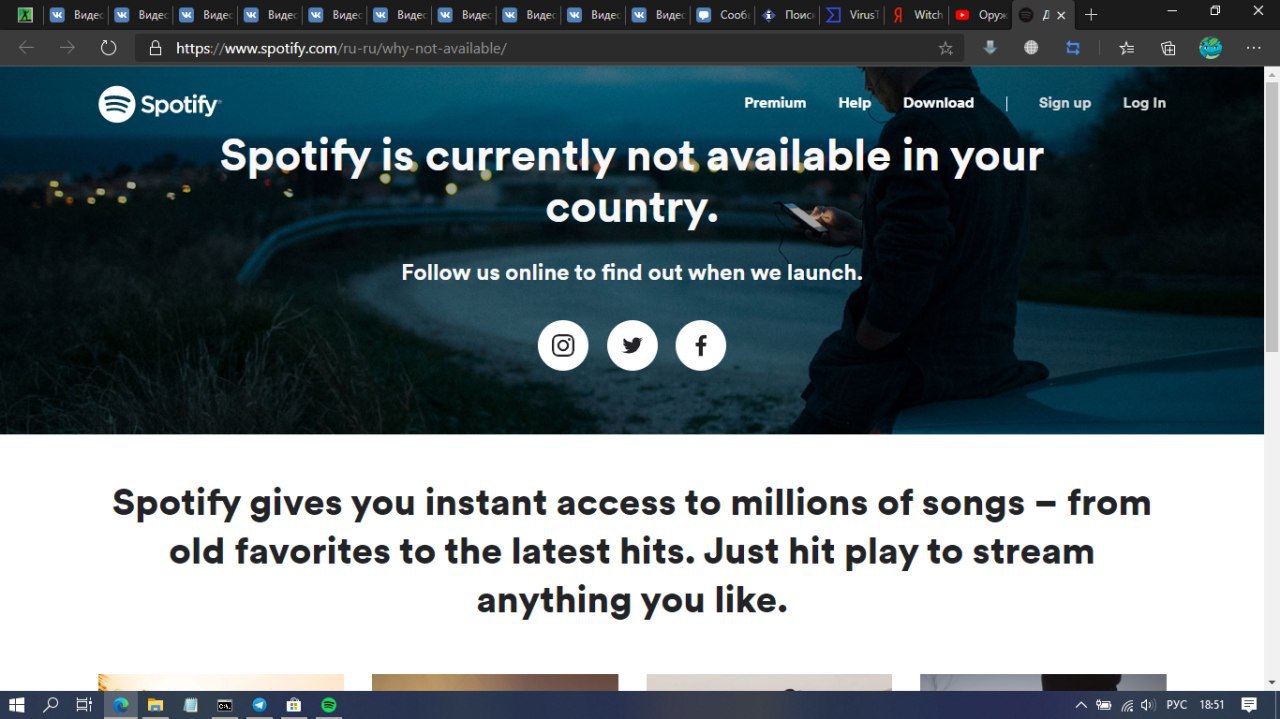Open browser Collections icon in toolbar
The image size is (1280, 719).
click(1168, 48)
